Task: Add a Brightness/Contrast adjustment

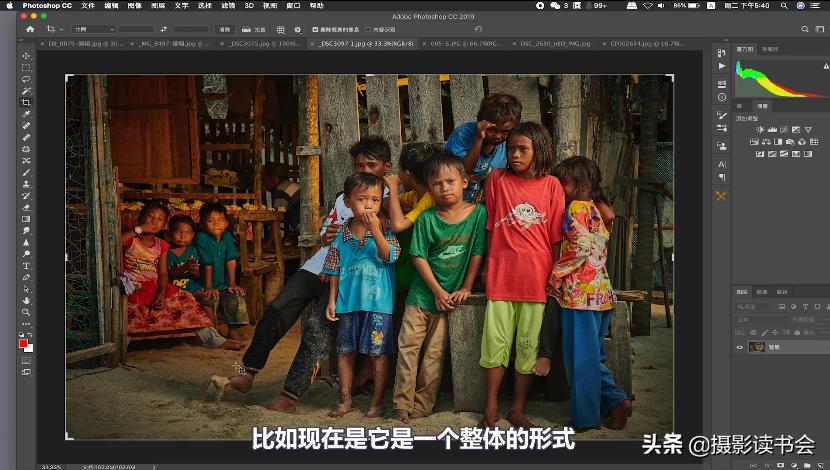Action: click(x=760, y=129)
